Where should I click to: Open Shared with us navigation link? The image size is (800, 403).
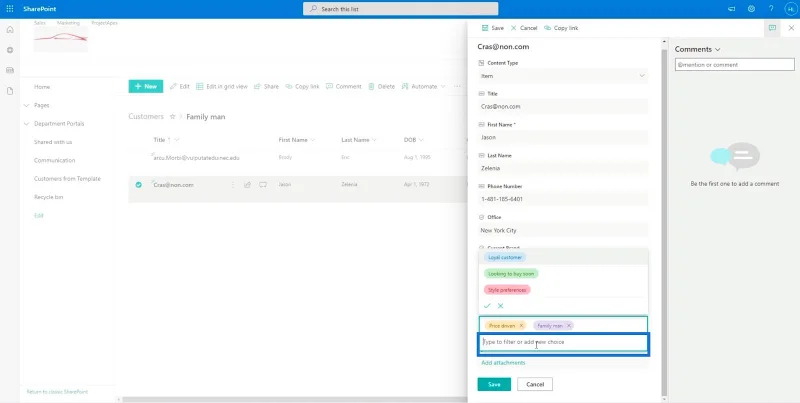[x=53, y=142]
